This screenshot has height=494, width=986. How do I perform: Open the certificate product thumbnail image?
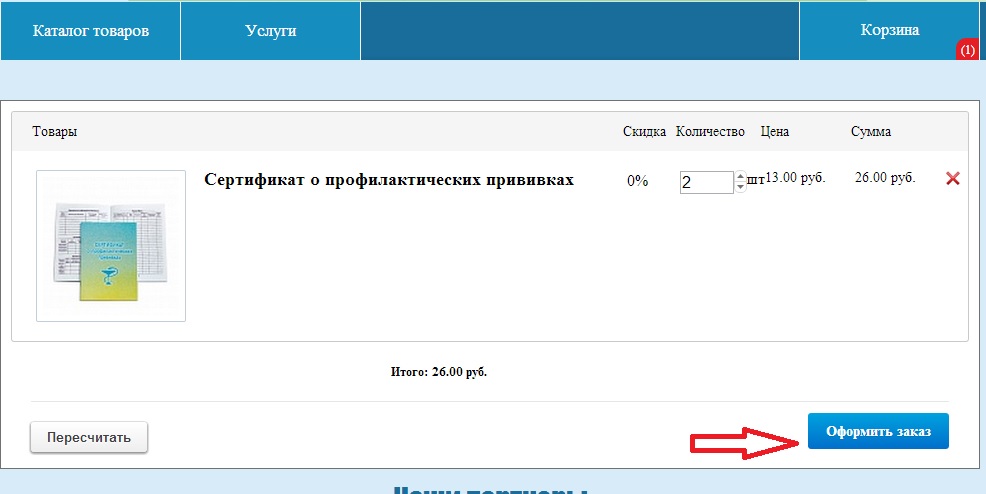111,246
